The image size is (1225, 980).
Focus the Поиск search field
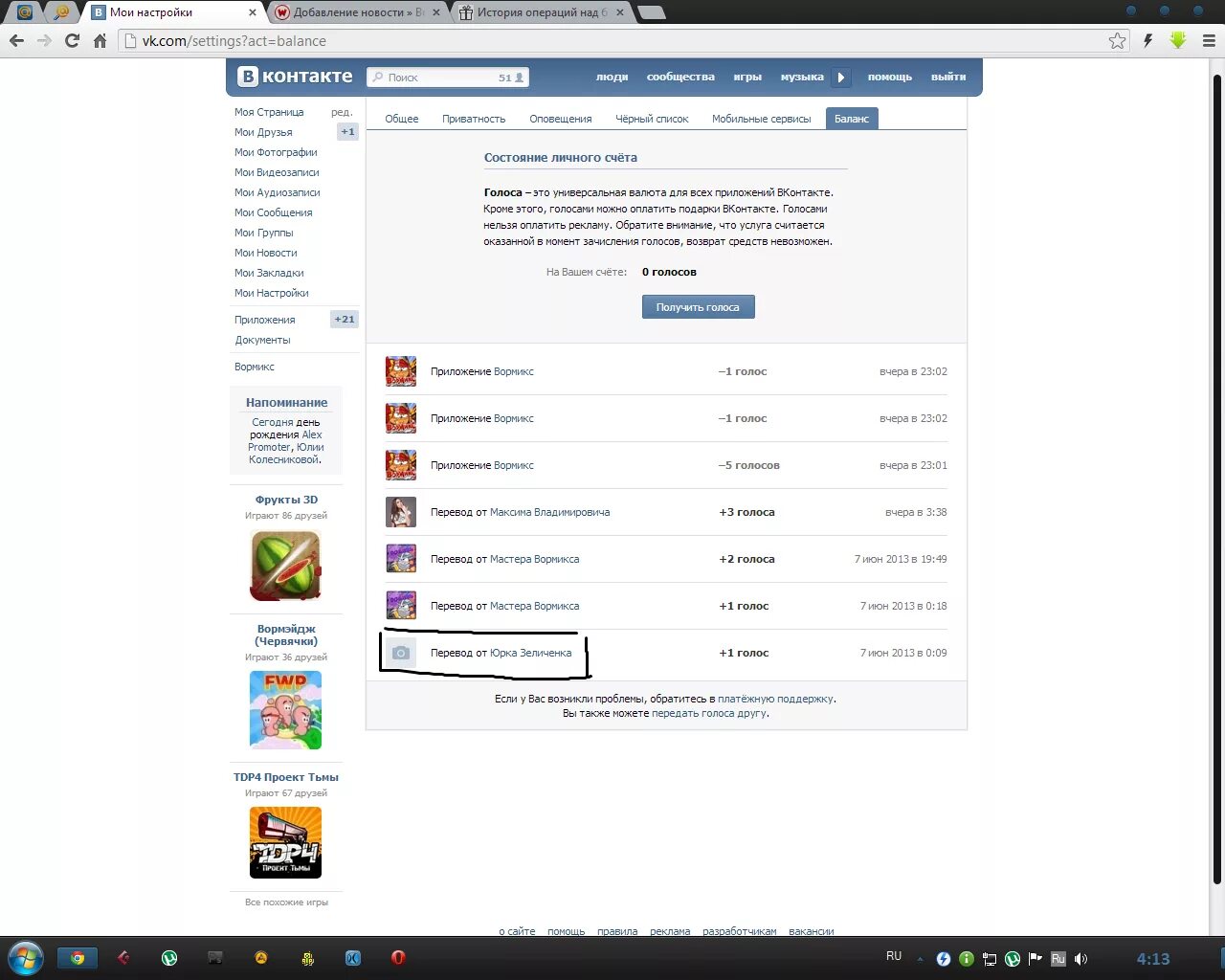click(x=448, y=78)
